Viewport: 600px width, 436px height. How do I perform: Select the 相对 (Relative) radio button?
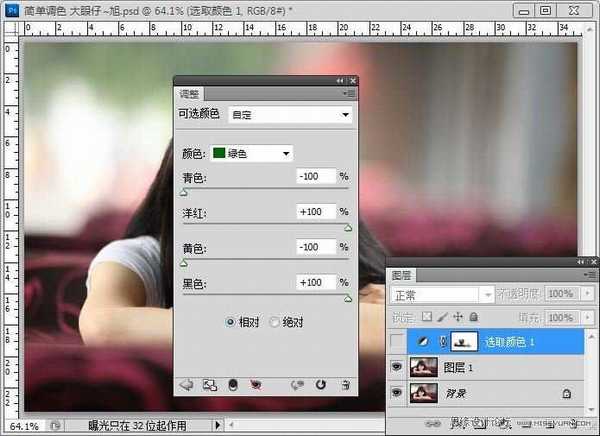(230, 323)
